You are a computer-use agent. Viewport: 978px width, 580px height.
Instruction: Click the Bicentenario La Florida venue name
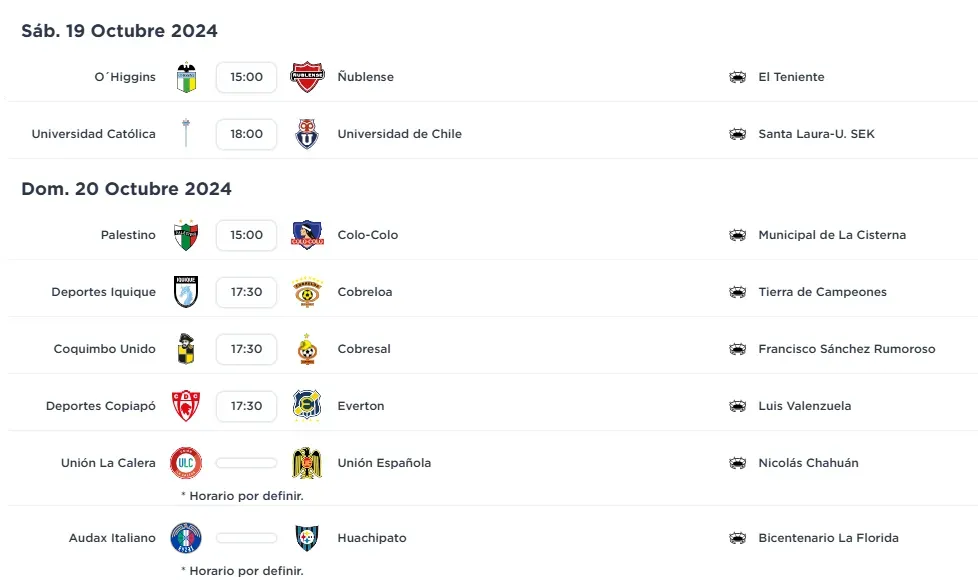pyautogui.click(x=828, y=538)
